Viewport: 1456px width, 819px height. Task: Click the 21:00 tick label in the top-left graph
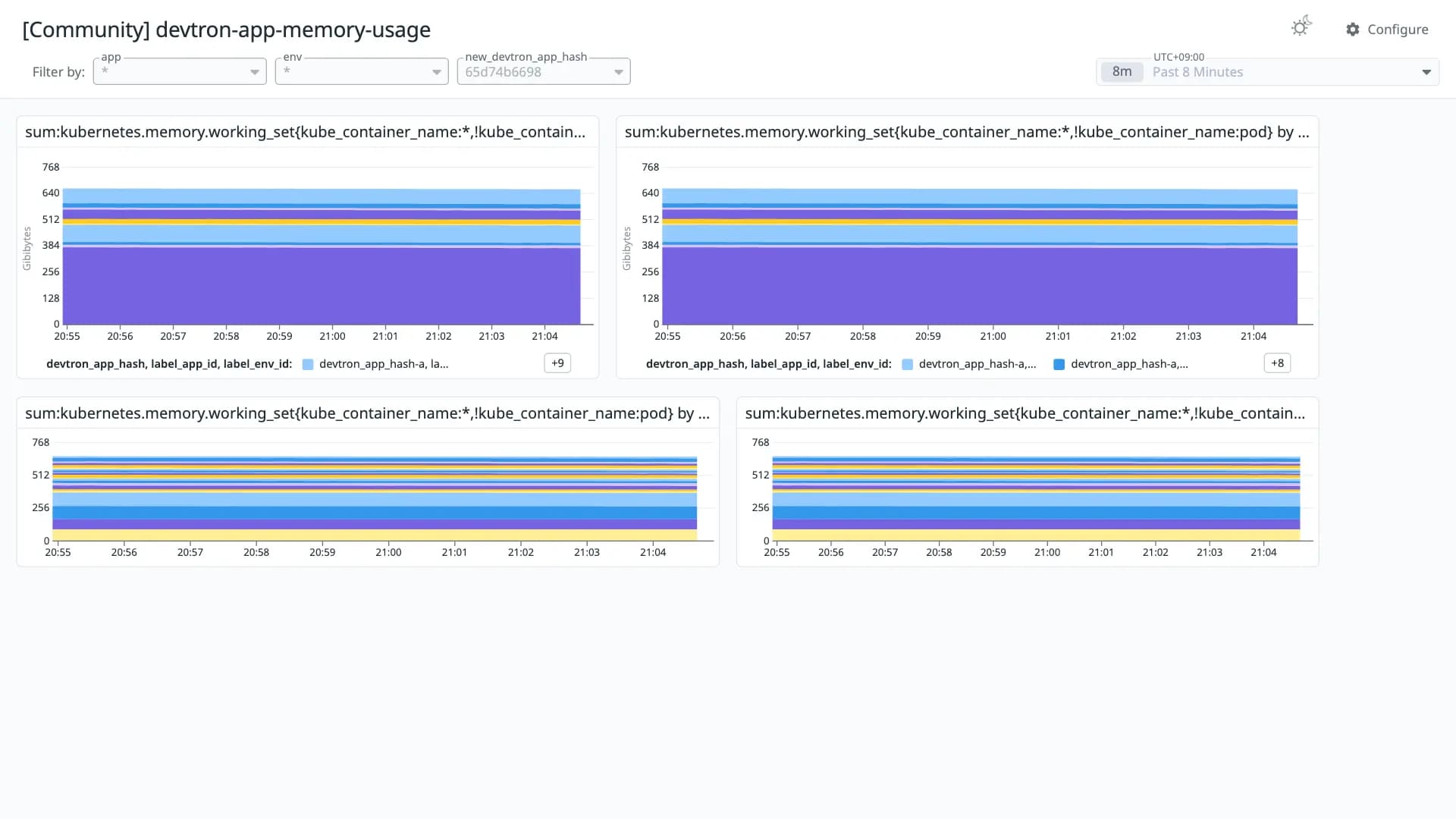click(332, 336)
